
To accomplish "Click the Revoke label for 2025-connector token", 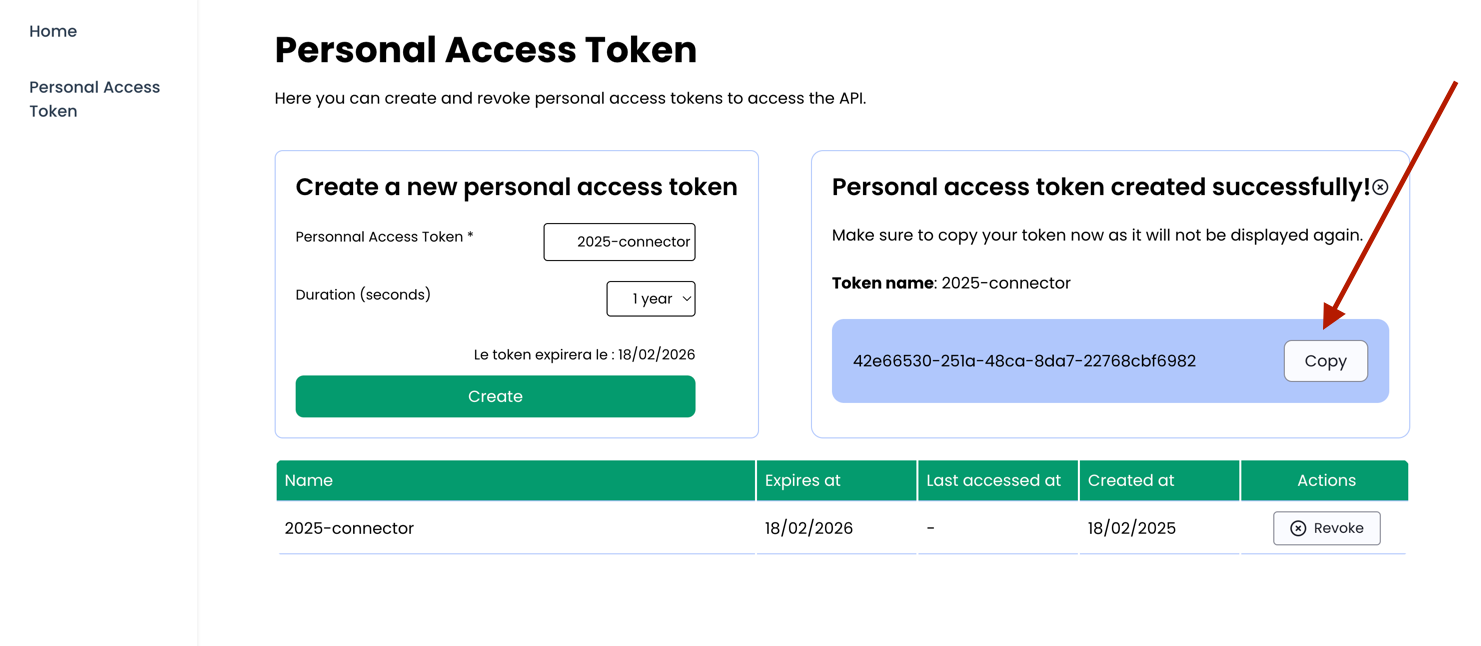I will (1338, 529).
